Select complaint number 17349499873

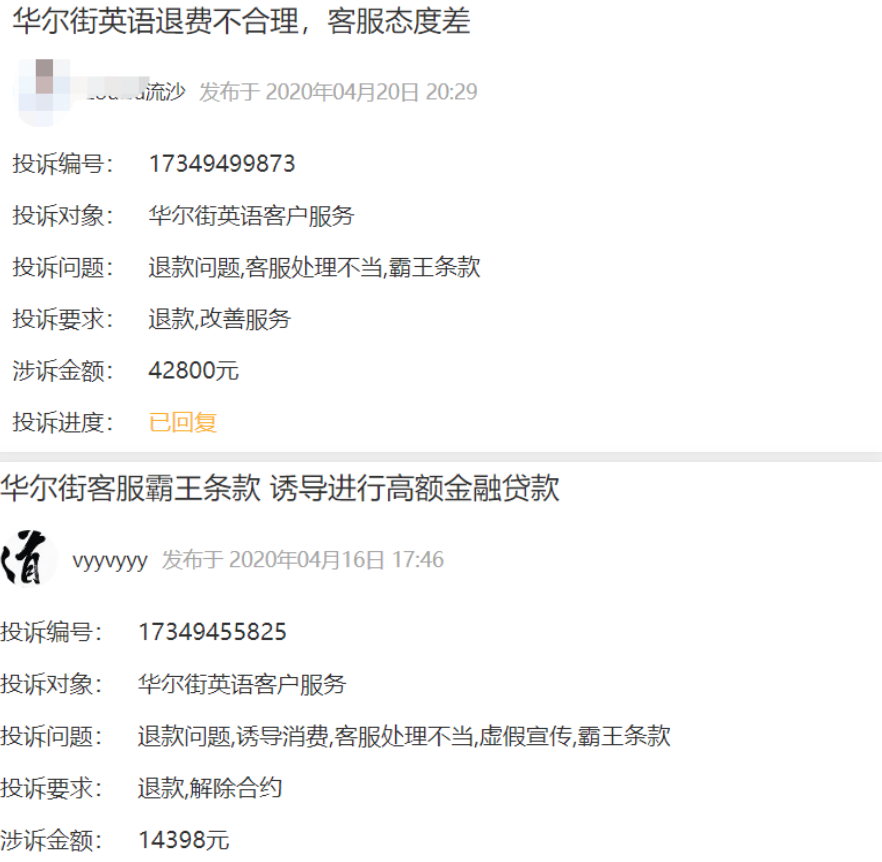[222, 164]
